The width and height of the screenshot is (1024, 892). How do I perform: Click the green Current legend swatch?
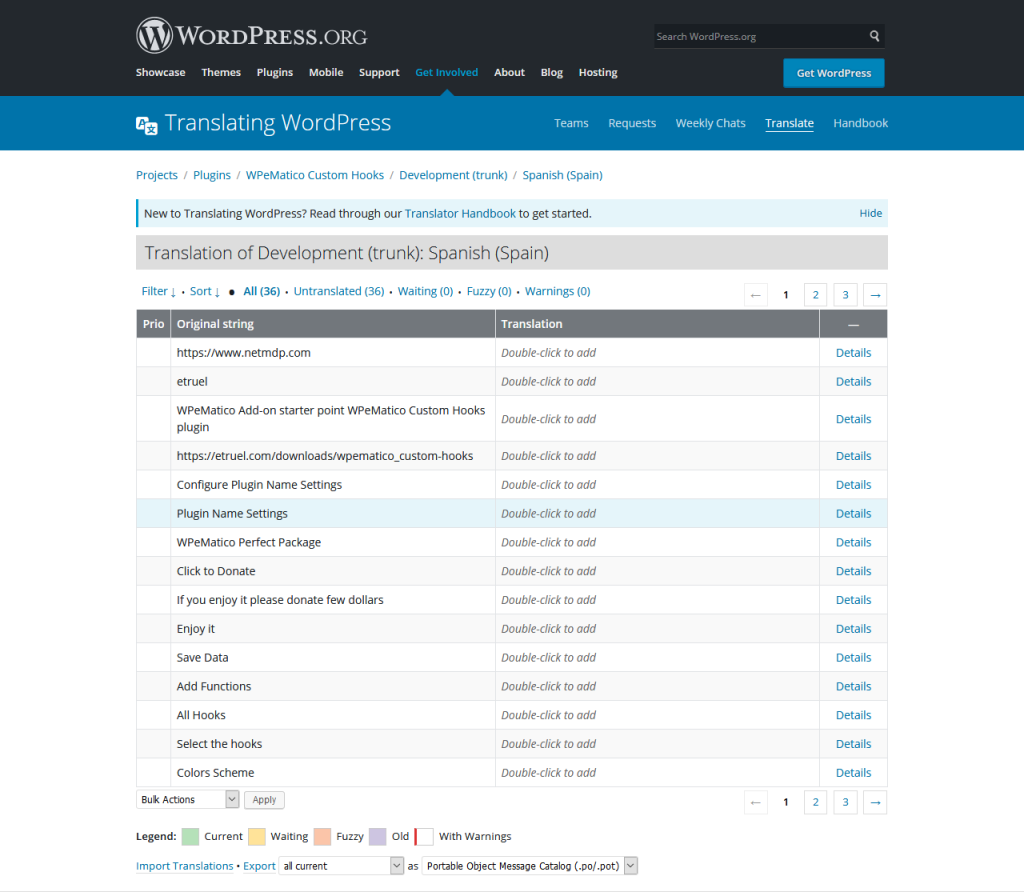tap(190, 836)
